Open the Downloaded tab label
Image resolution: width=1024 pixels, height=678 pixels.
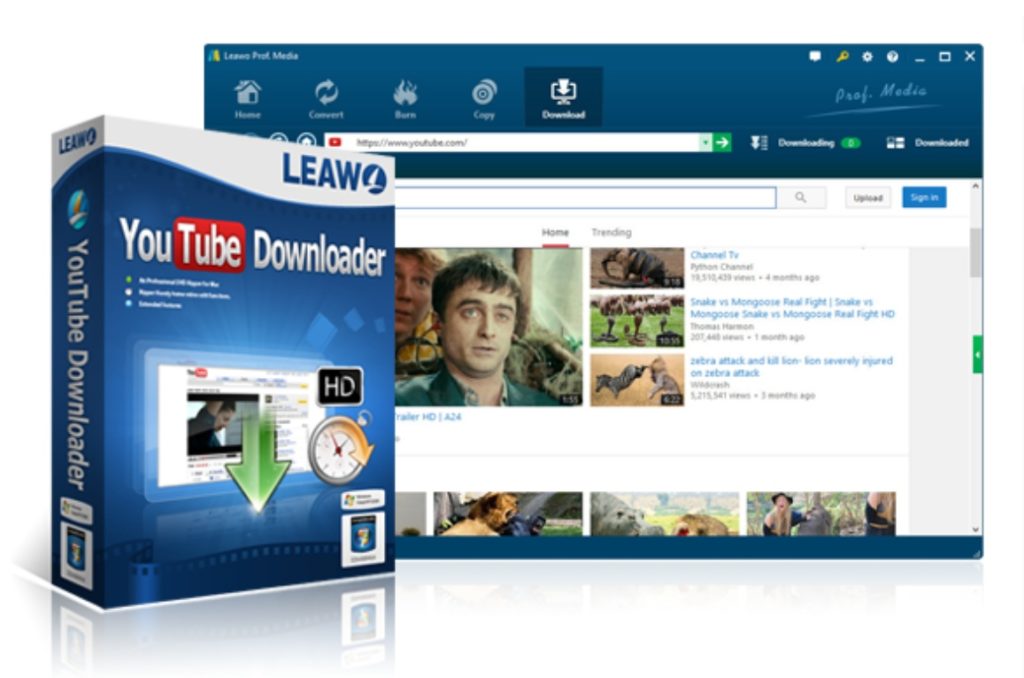coord(942,142)
